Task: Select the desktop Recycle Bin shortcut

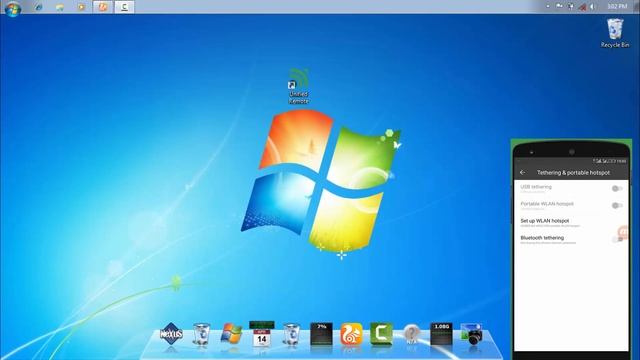Action: [615, 33]
